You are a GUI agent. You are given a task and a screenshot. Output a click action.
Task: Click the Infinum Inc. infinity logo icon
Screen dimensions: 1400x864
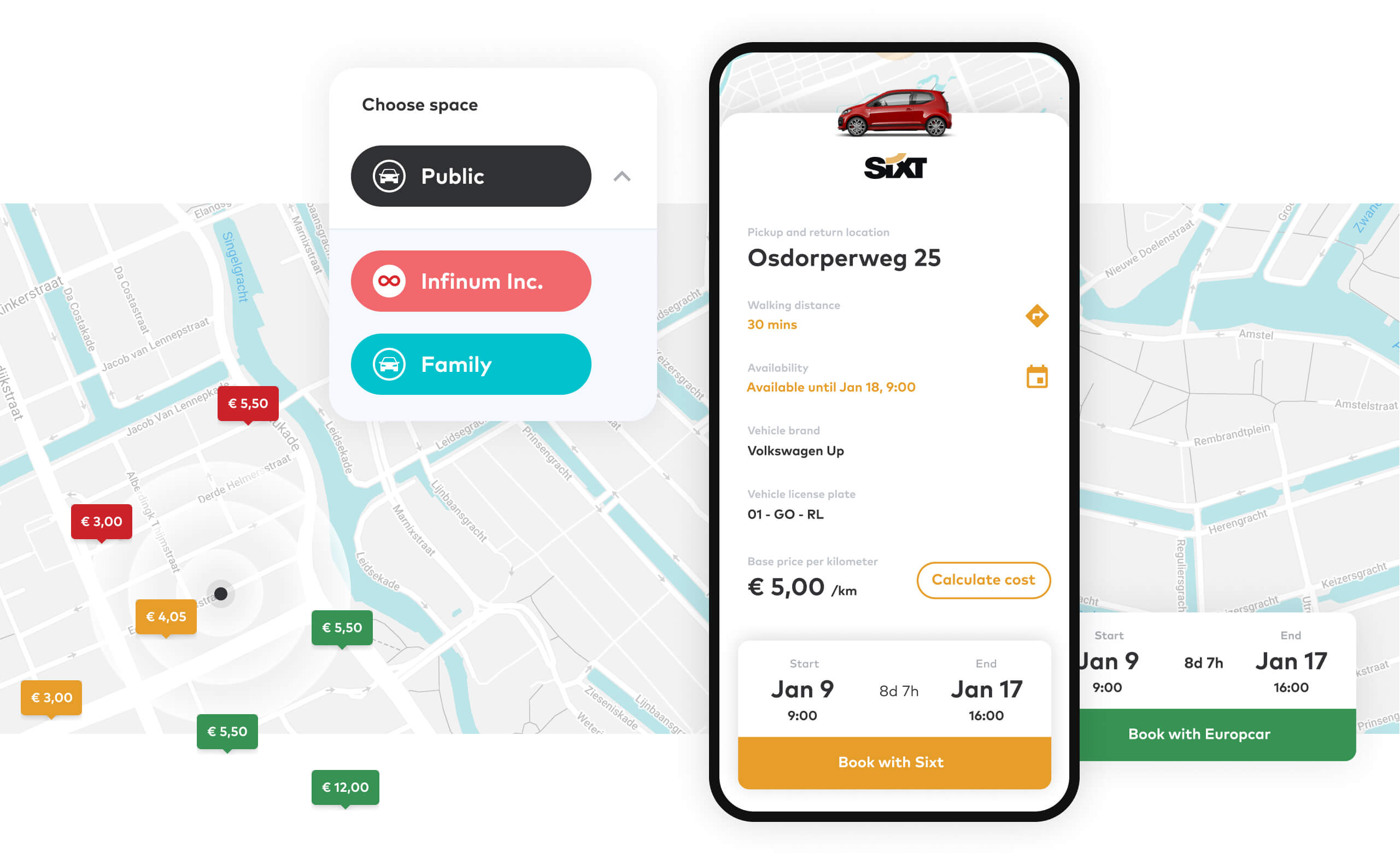click(x=388, y=281)
